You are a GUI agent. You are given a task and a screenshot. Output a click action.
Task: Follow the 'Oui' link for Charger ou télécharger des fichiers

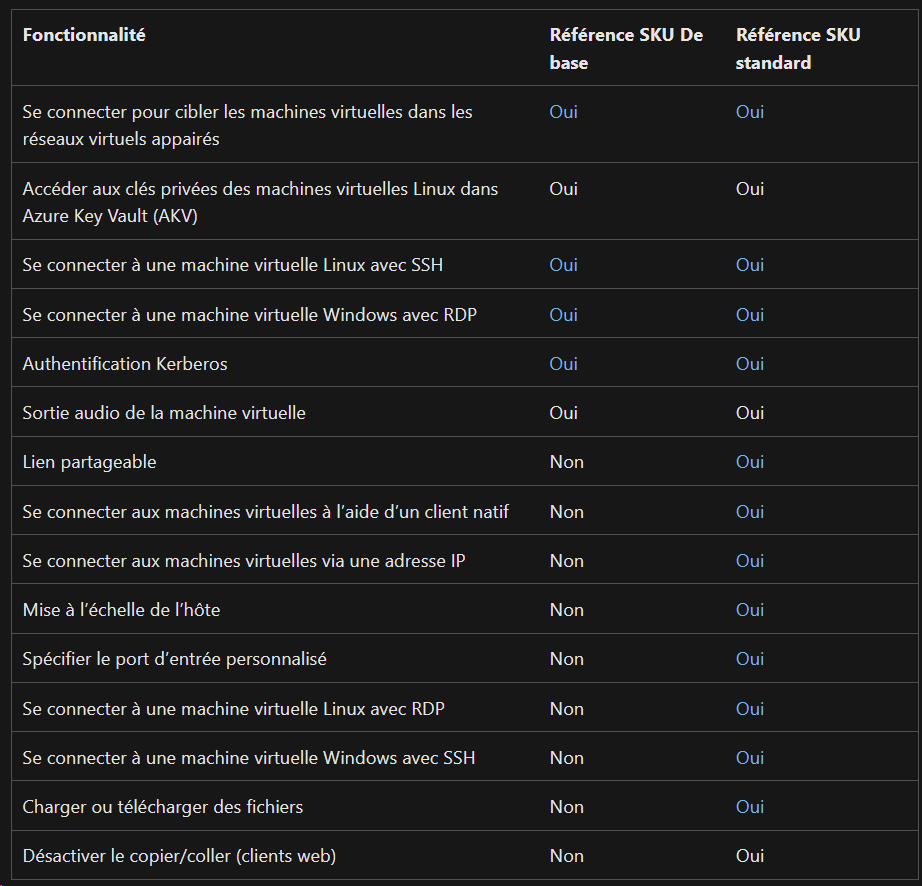click(750, 807)
